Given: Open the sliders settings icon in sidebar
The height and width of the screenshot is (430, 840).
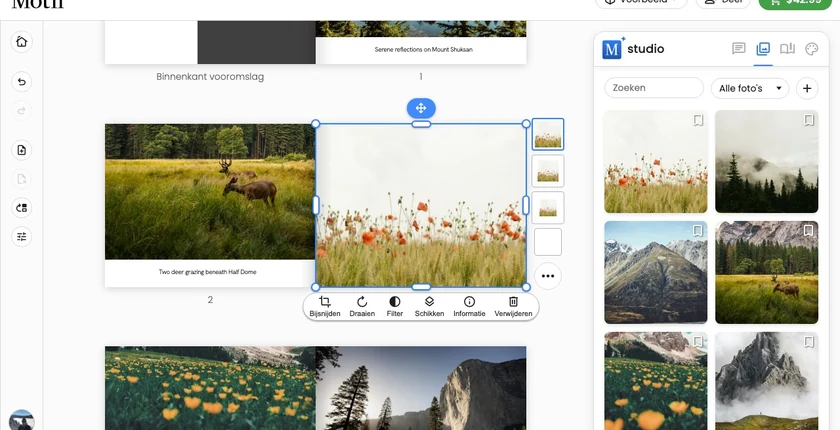Looking at the screenshot, I should [x=21, y=237].
